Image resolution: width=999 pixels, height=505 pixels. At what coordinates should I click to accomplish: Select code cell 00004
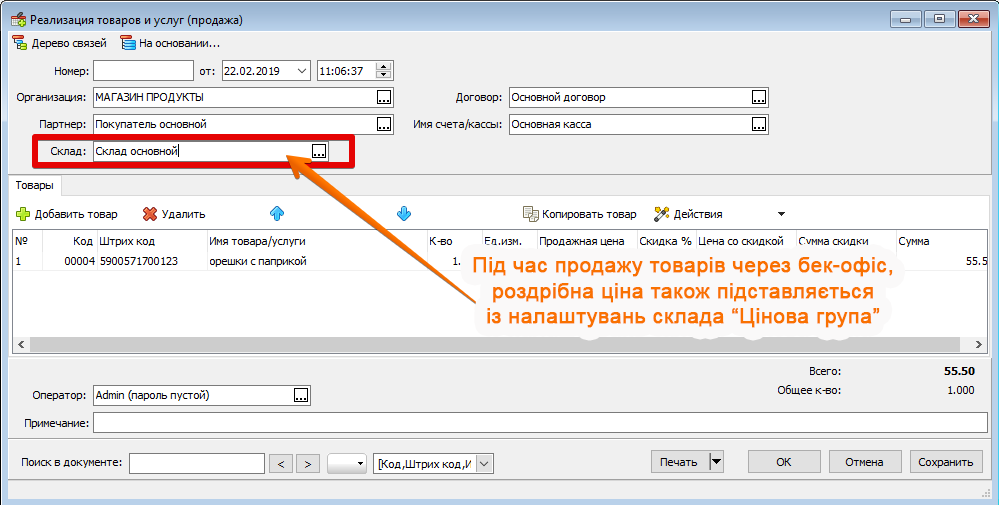pos(69,261)
